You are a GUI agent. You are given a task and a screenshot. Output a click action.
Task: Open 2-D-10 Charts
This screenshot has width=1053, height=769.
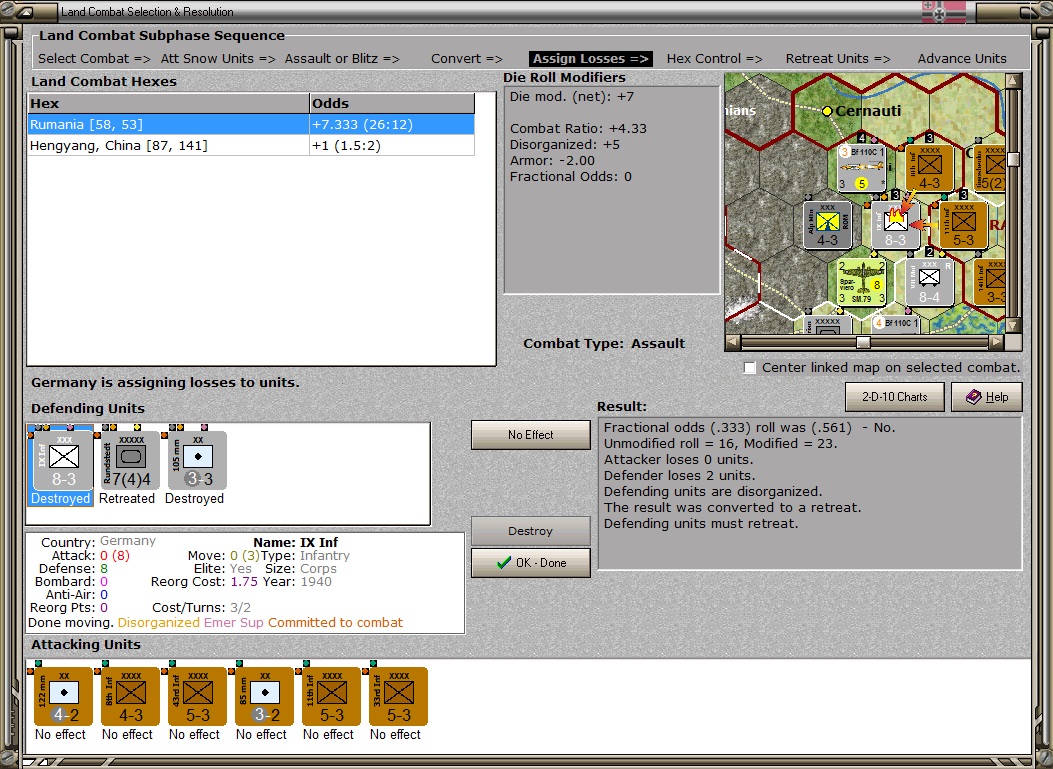(x=895, y=397)
